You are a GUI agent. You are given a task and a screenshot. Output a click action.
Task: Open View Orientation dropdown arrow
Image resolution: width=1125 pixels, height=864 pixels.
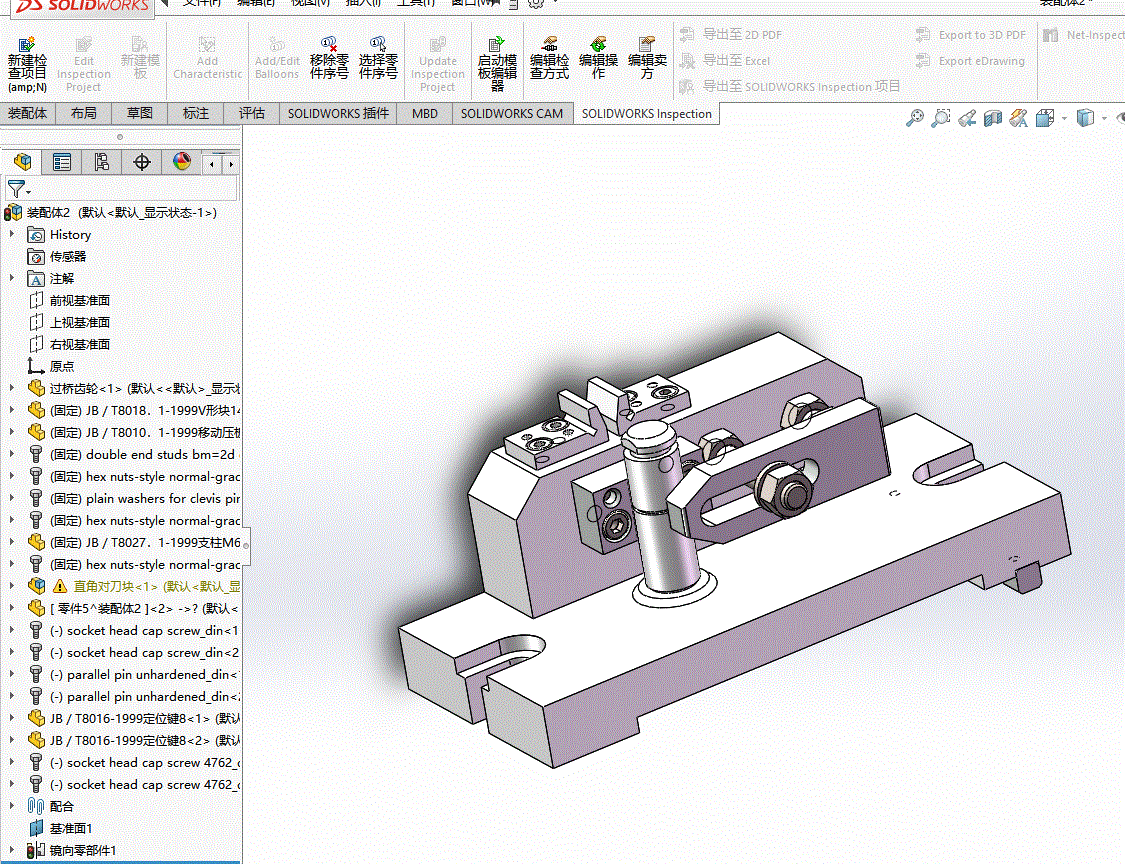pos(1066,119)
